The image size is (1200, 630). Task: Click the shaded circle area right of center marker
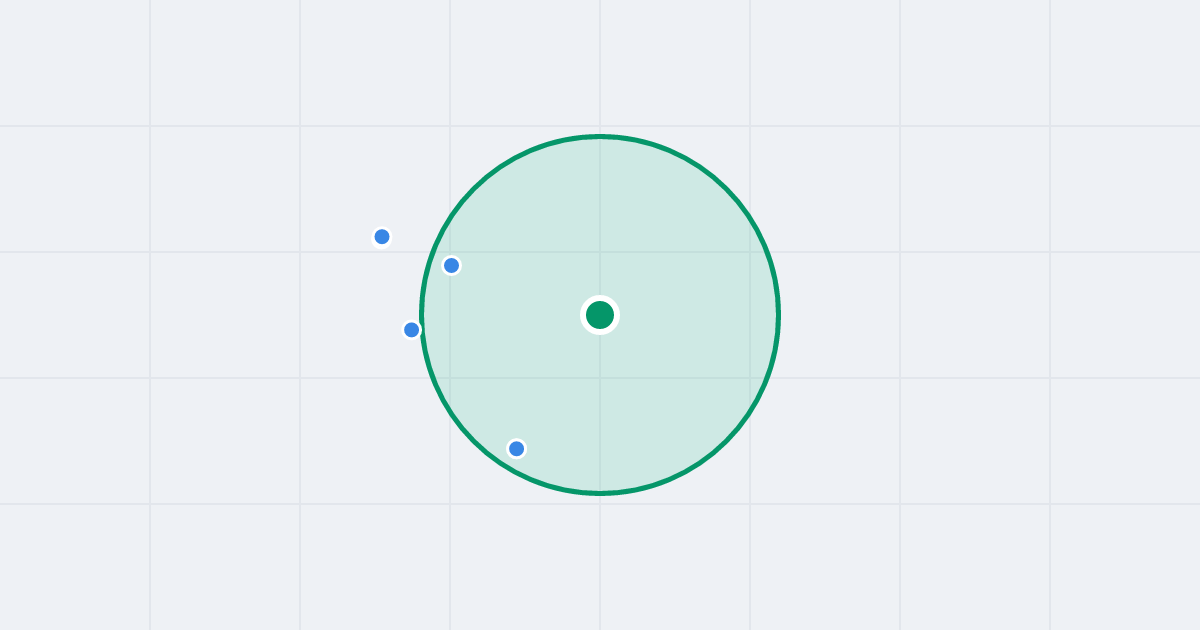tap(690, 315)
